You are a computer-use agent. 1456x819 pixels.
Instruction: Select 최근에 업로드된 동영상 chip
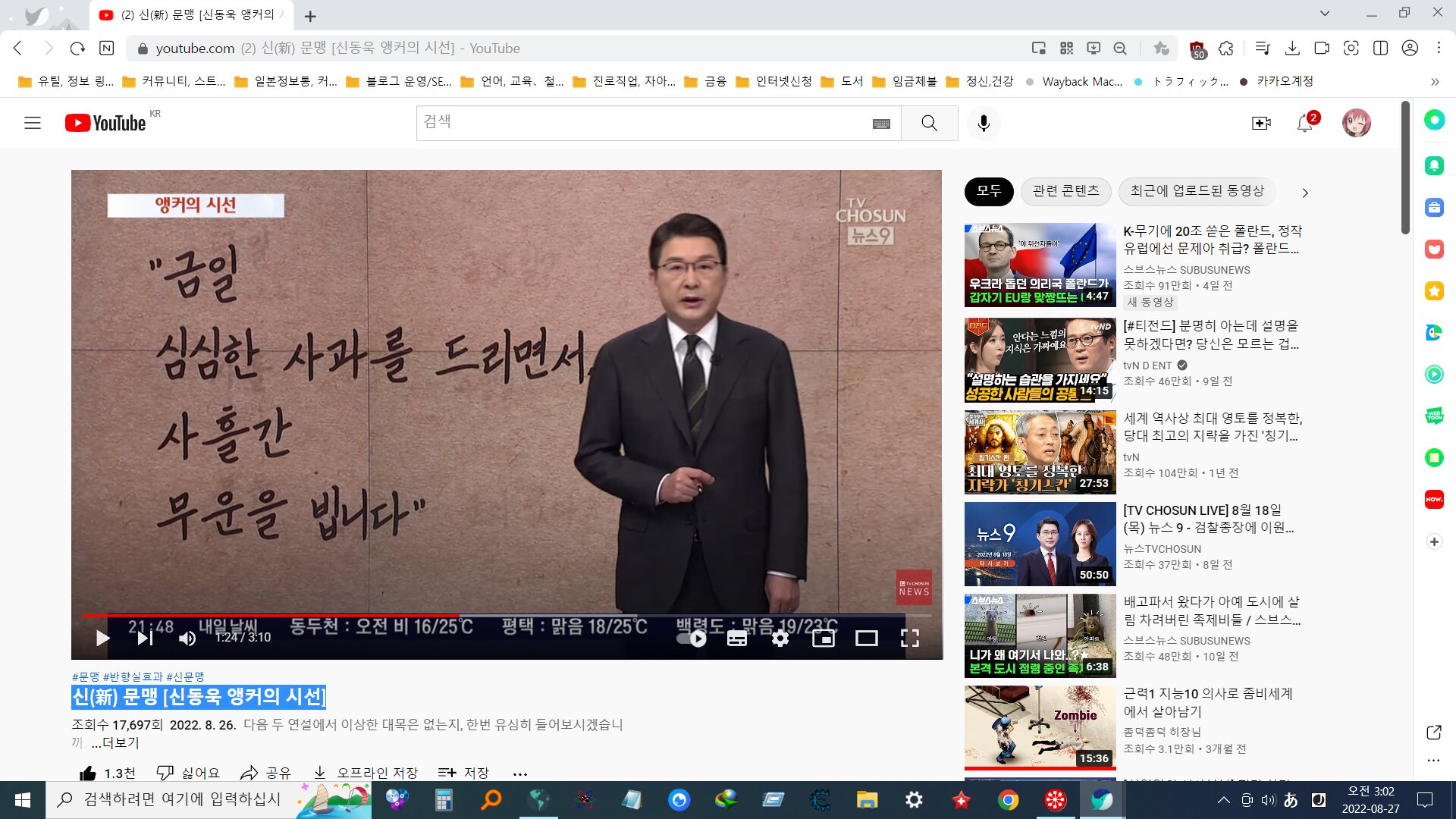pyautogui.click(x=1197, y=191)
